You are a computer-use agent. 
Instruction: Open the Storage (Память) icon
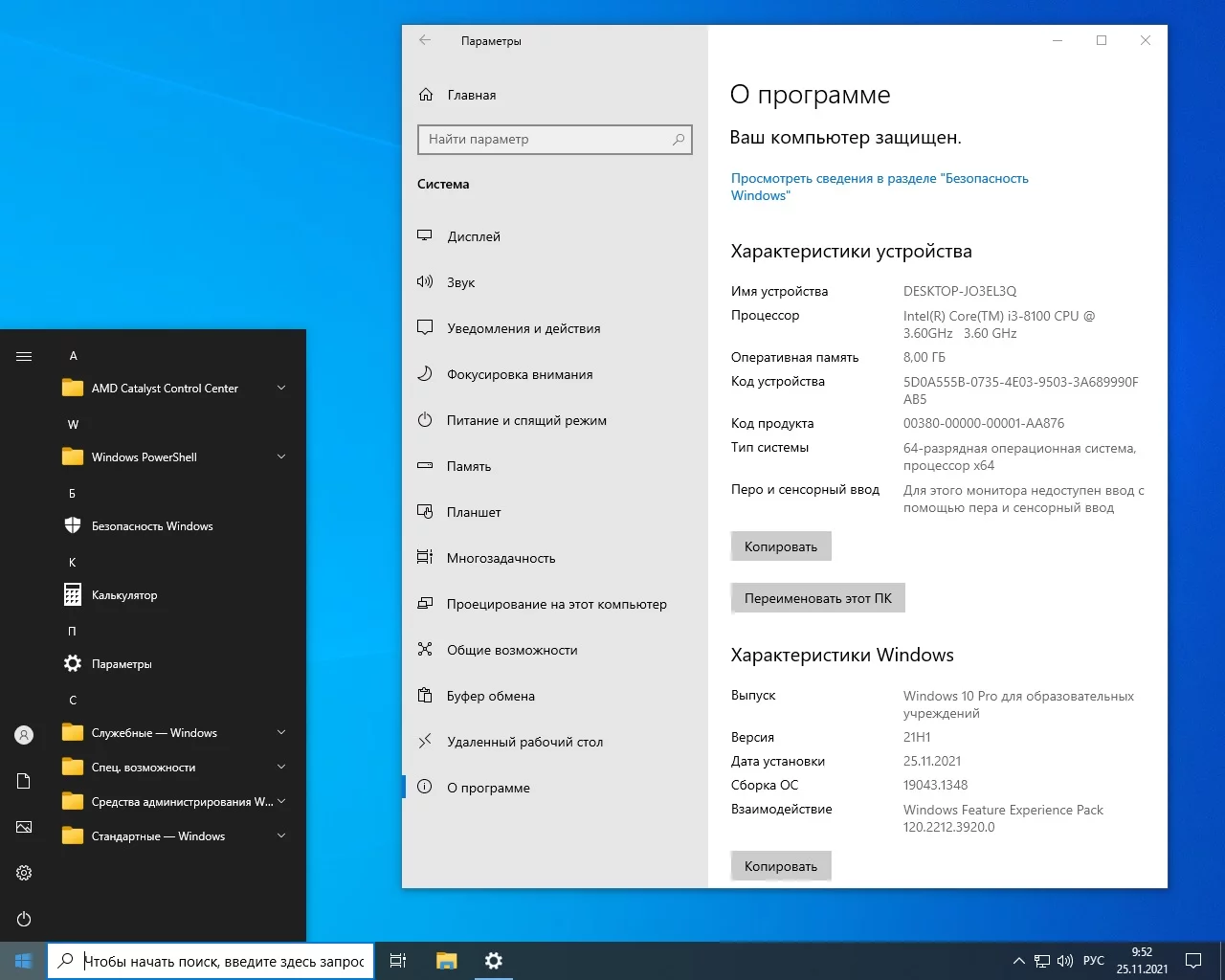[425, 465]
